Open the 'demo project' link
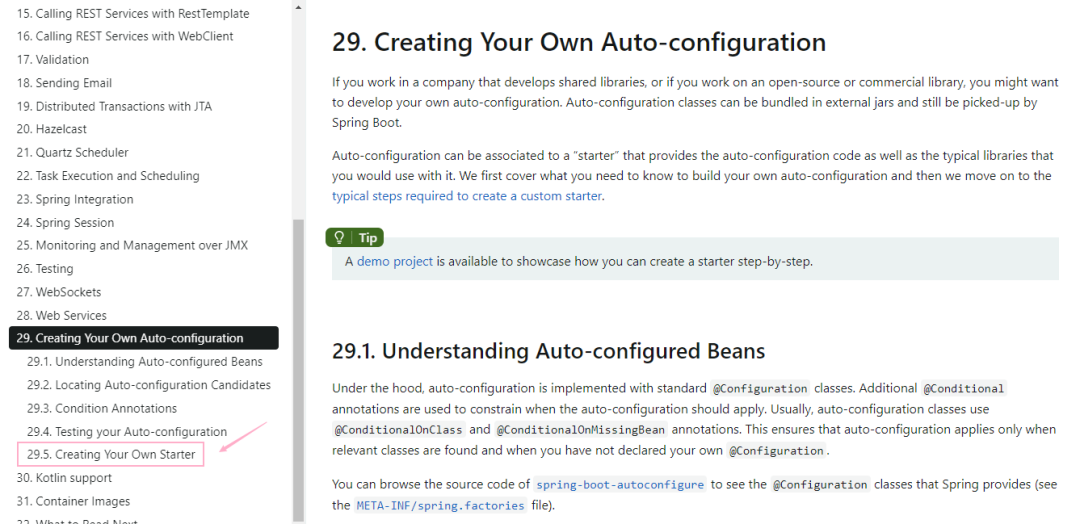Viewport: 1080px width, 524px height. coord(395,262)
